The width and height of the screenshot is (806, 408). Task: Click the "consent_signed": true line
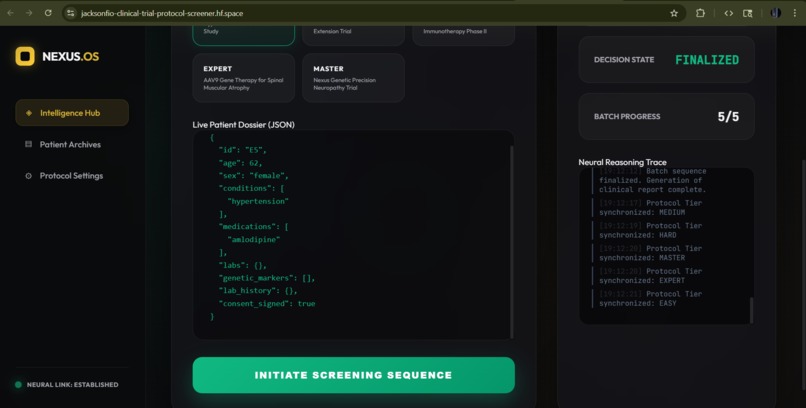pos(267,304)
